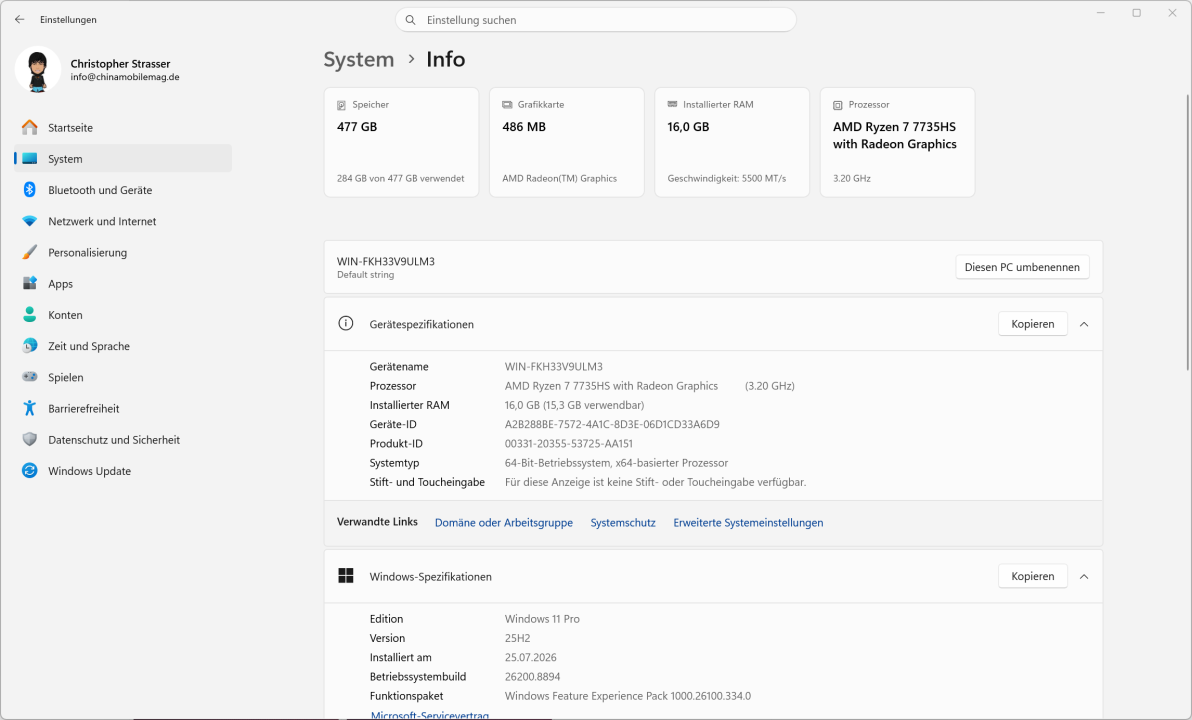Copy Gerätespezifikationen with Kopieren button
This screenshot has width=1192, height=720.
tap(1032, 324)
